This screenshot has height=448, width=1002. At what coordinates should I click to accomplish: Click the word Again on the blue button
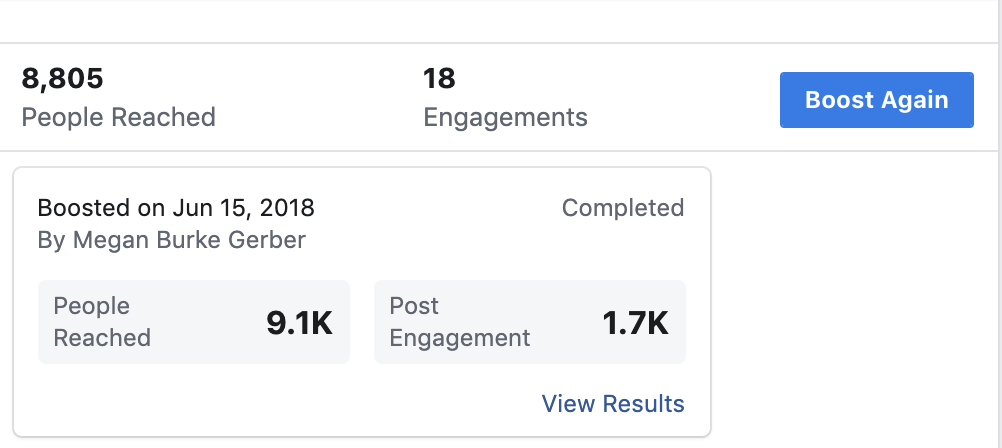click(914, 100)
